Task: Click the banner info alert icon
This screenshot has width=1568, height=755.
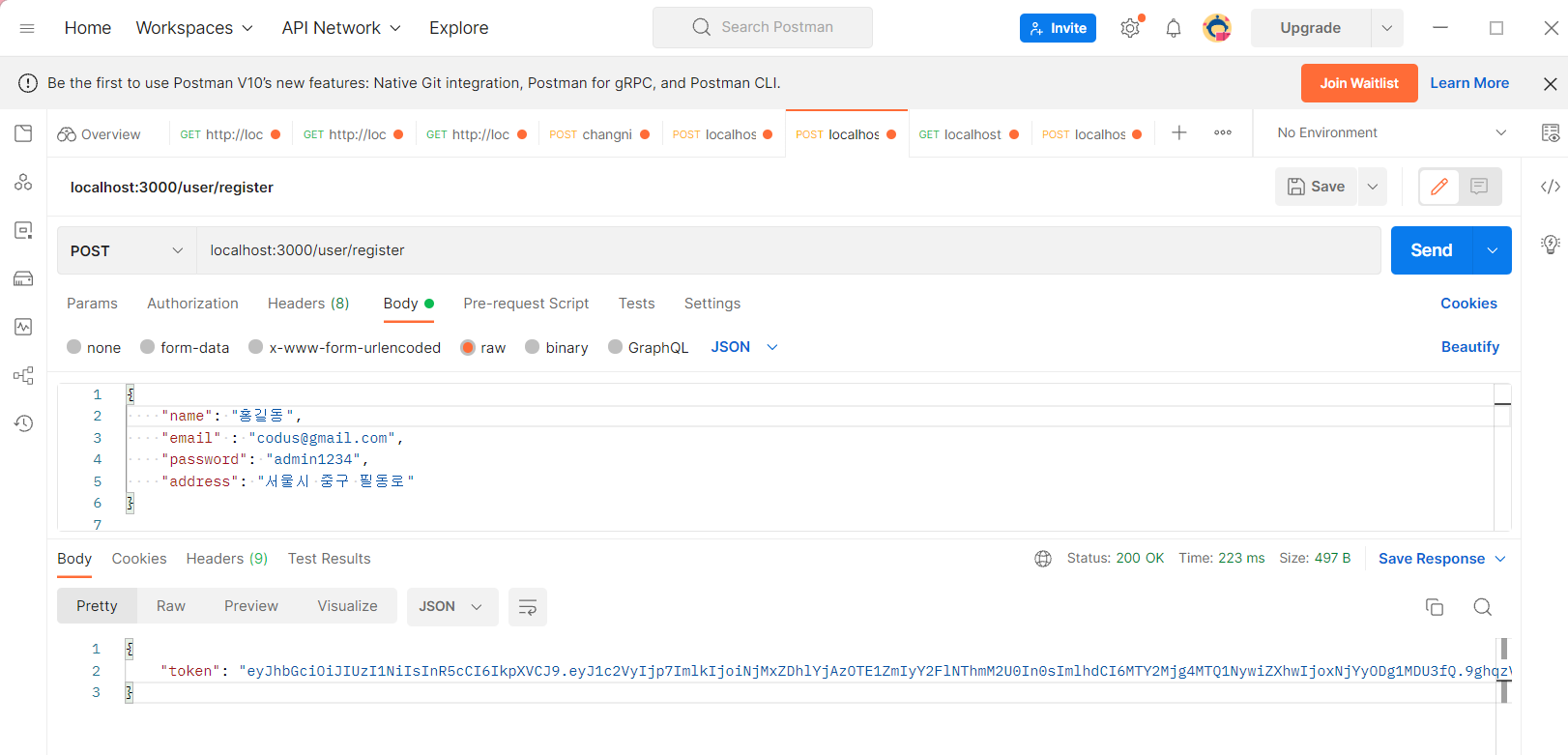Action: 28,83
